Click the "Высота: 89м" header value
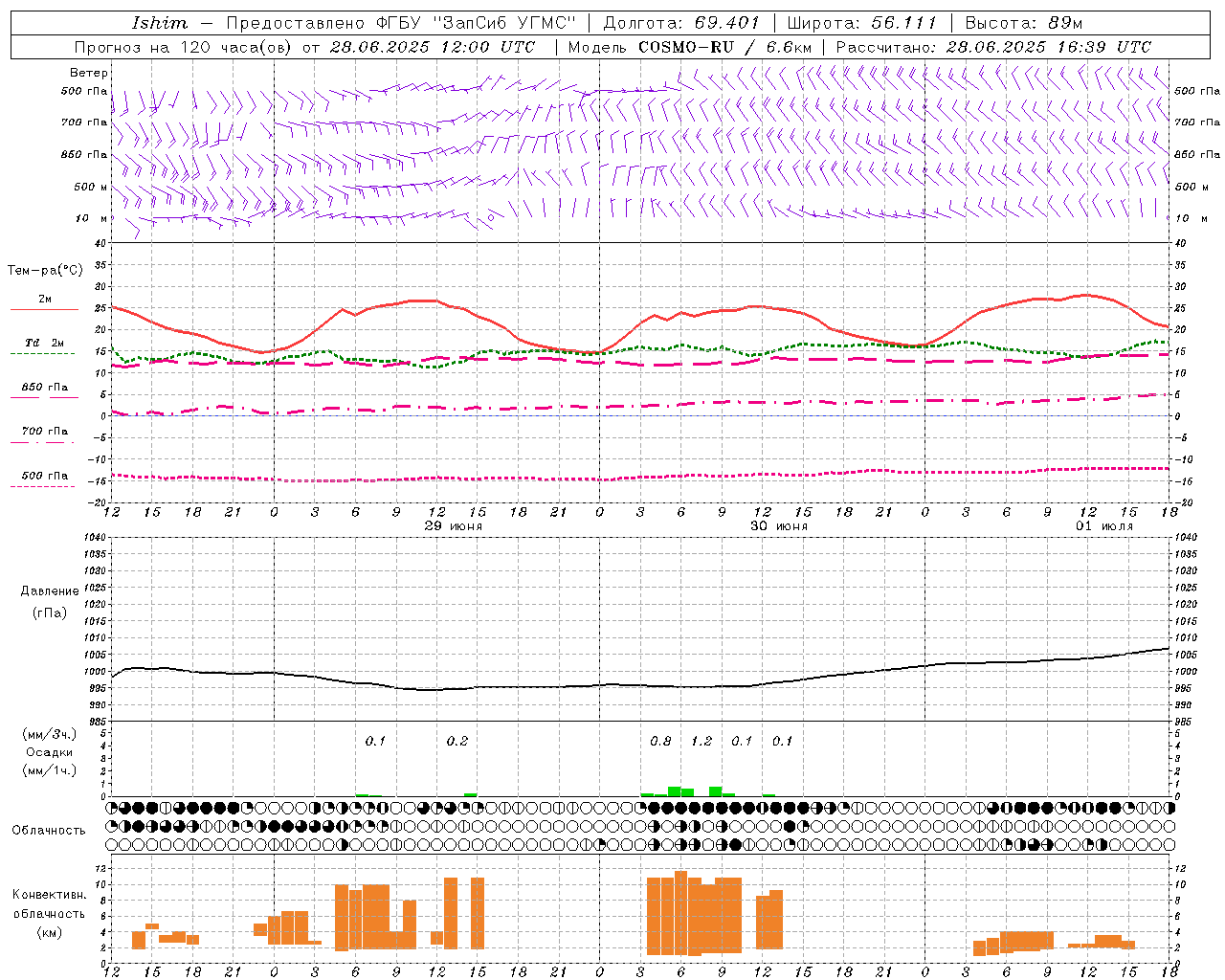Screen dimensions: 1225x980 [1023, 23]
